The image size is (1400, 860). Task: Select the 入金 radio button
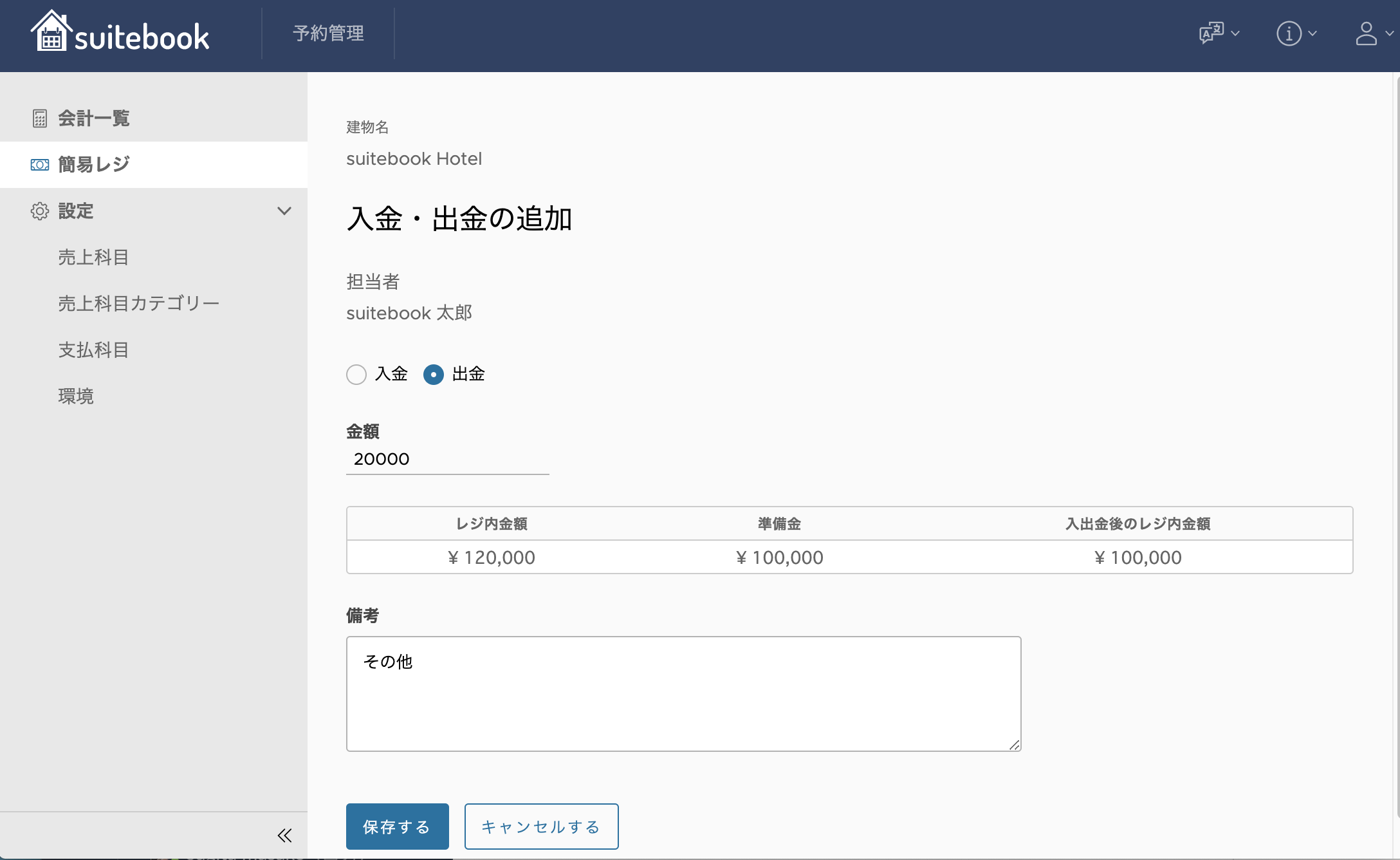(356, 375)
